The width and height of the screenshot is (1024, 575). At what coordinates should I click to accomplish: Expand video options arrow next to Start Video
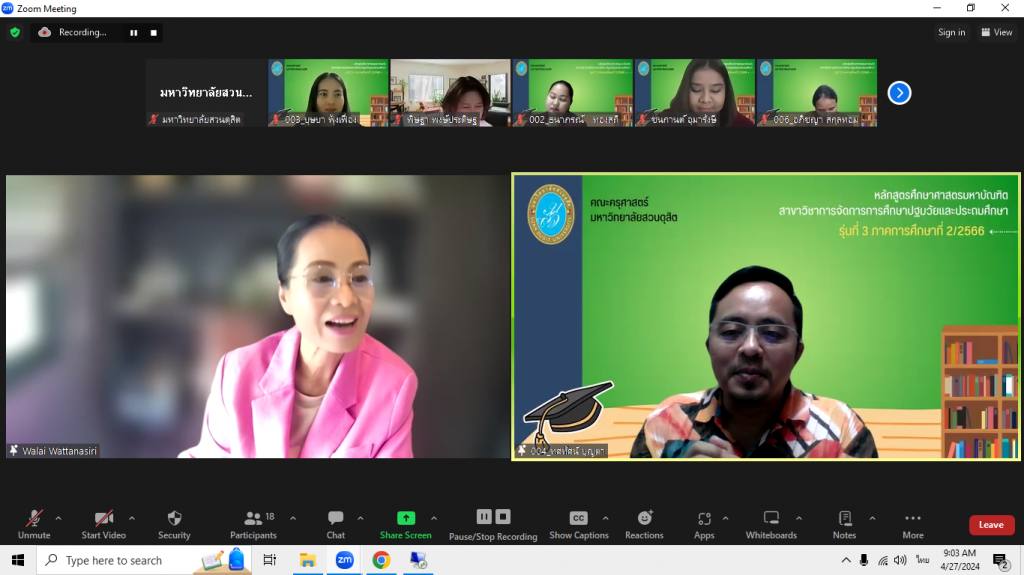click(132, 518)
